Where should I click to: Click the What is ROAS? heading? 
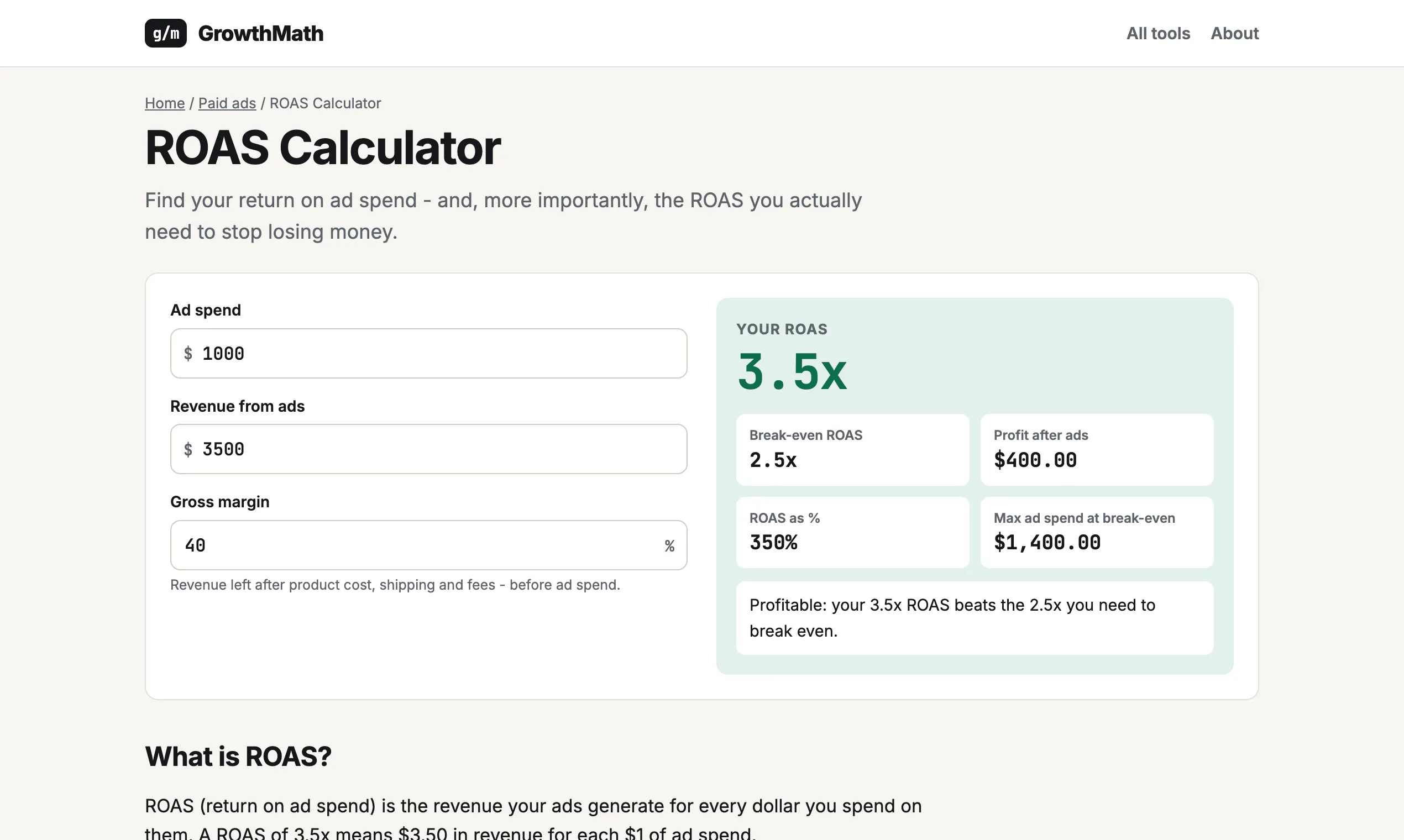pos(238,756)
